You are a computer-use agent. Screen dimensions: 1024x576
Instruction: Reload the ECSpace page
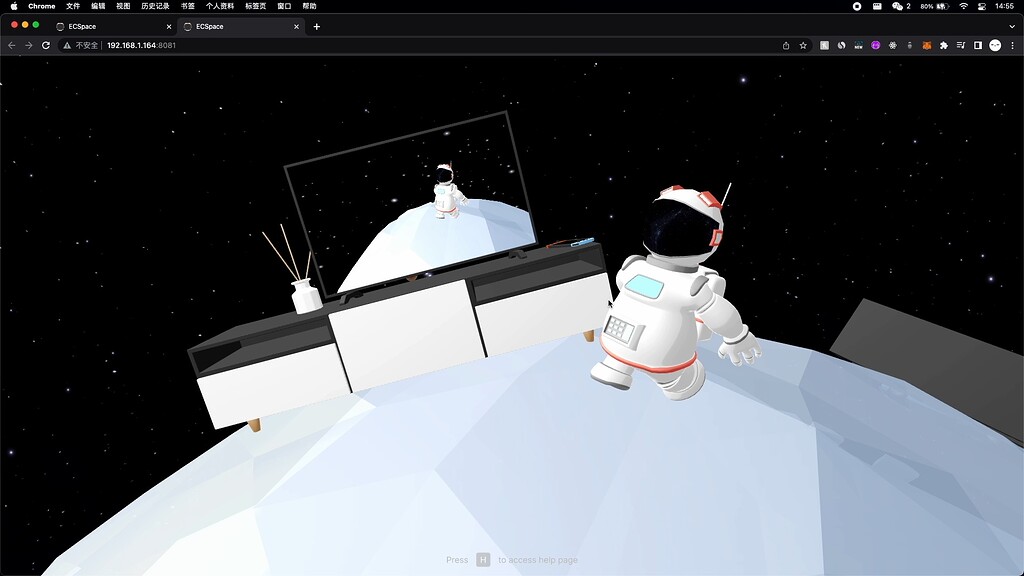coord(44,45)
